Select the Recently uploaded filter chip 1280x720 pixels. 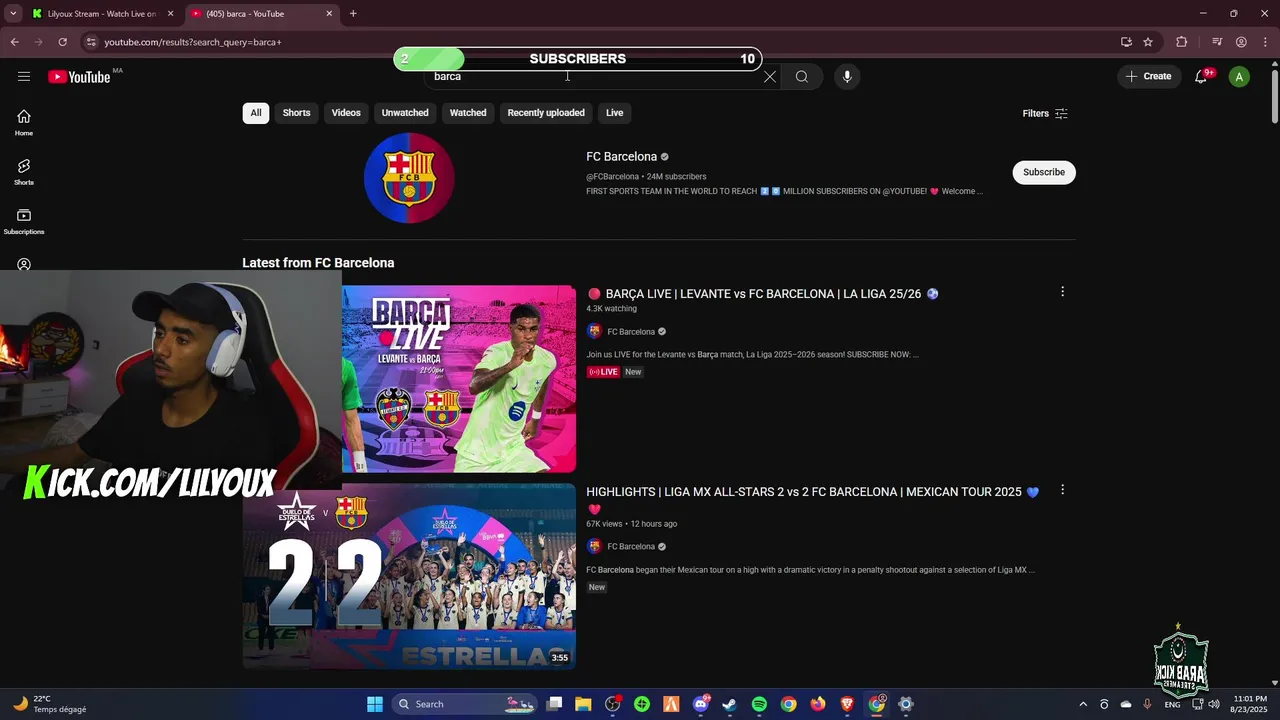click(x=546, y=113)
